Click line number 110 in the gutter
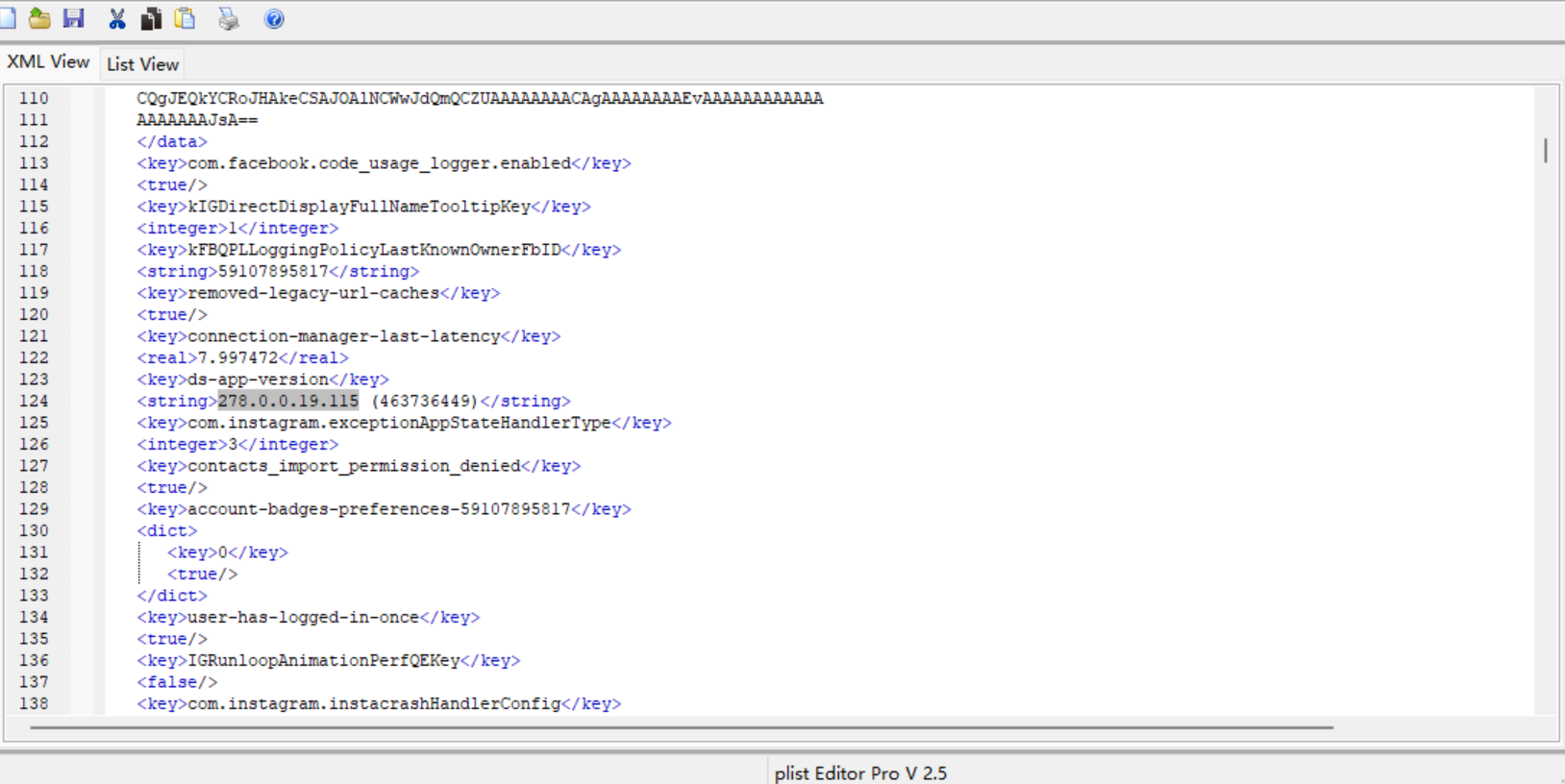 pyautogui.click(x=34, y=99)
